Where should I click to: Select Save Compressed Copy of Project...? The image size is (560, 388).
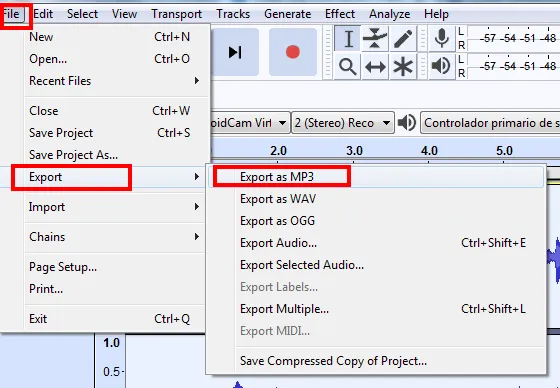point(376,361)
